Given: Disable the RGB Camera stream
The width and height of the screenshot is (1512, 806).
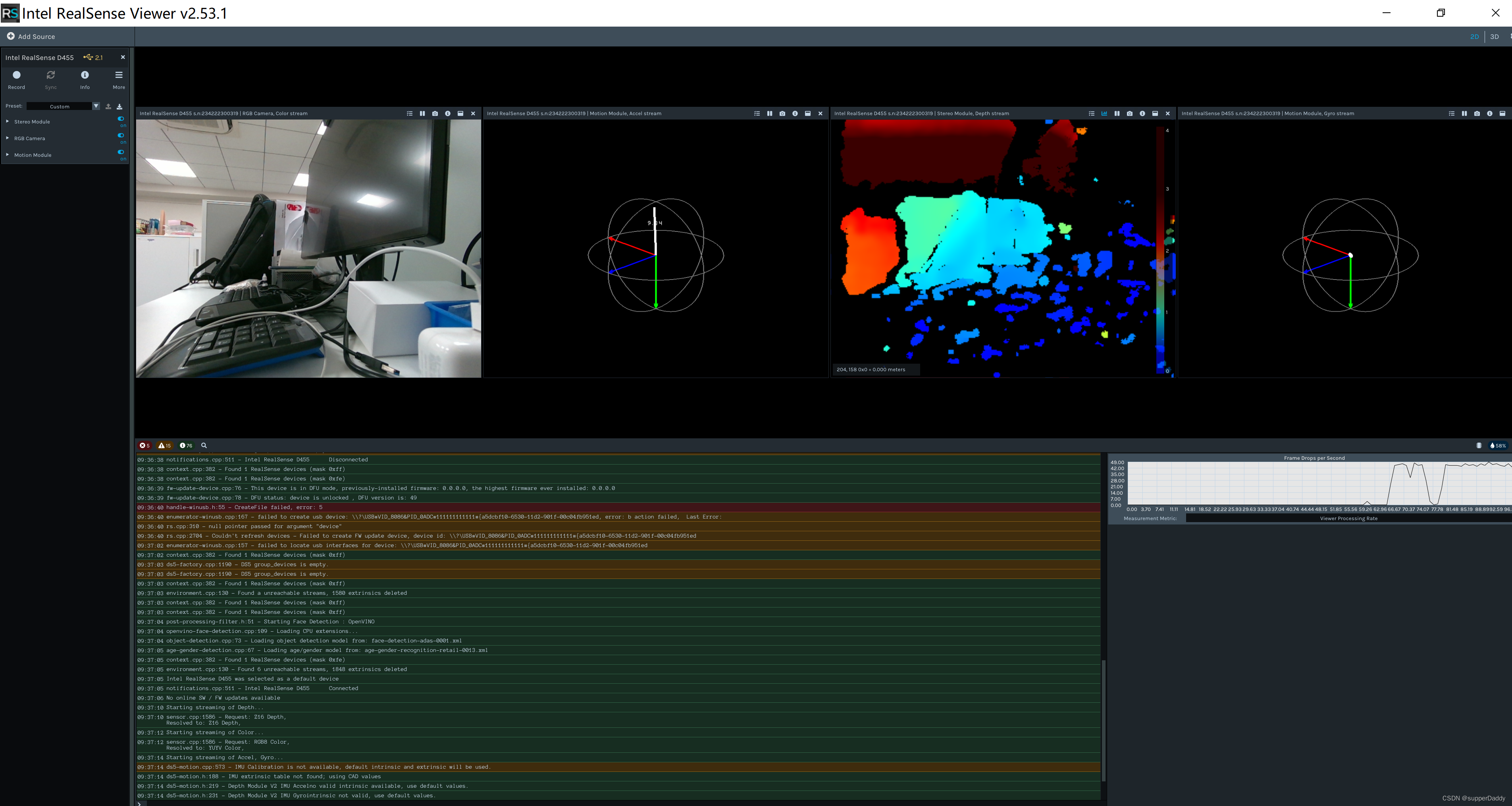Looking at the screenshot, I should pos(120,136).
